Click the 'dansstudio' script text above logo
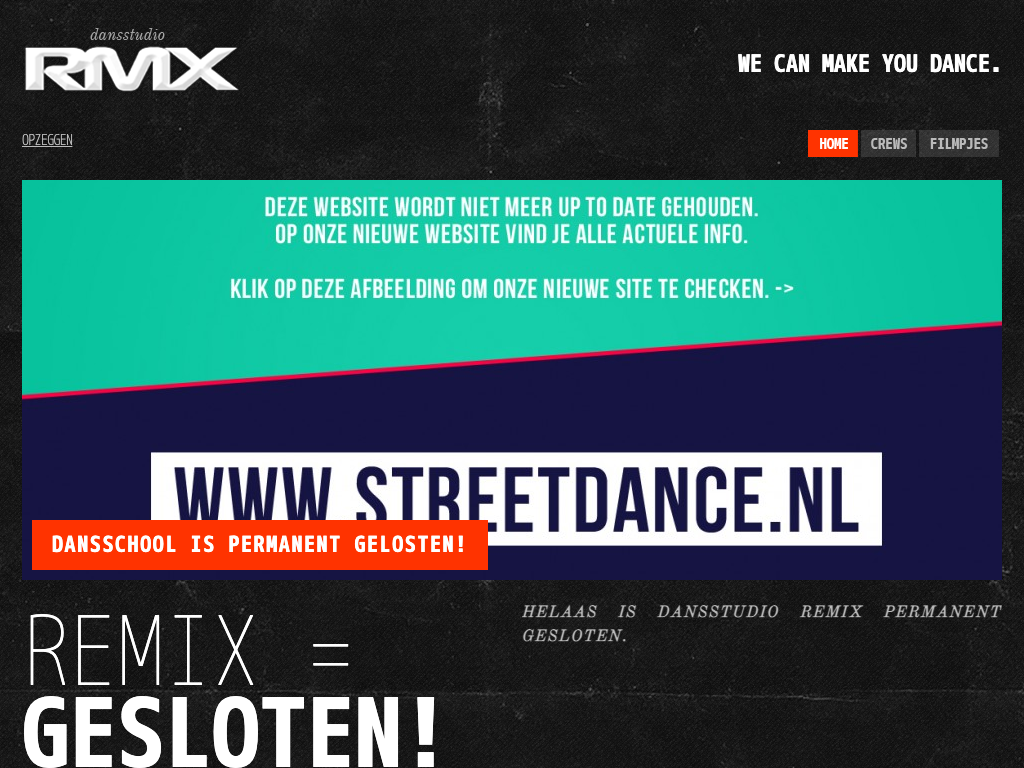This screenshot has width=1024, height=768. tap(127, 35)
